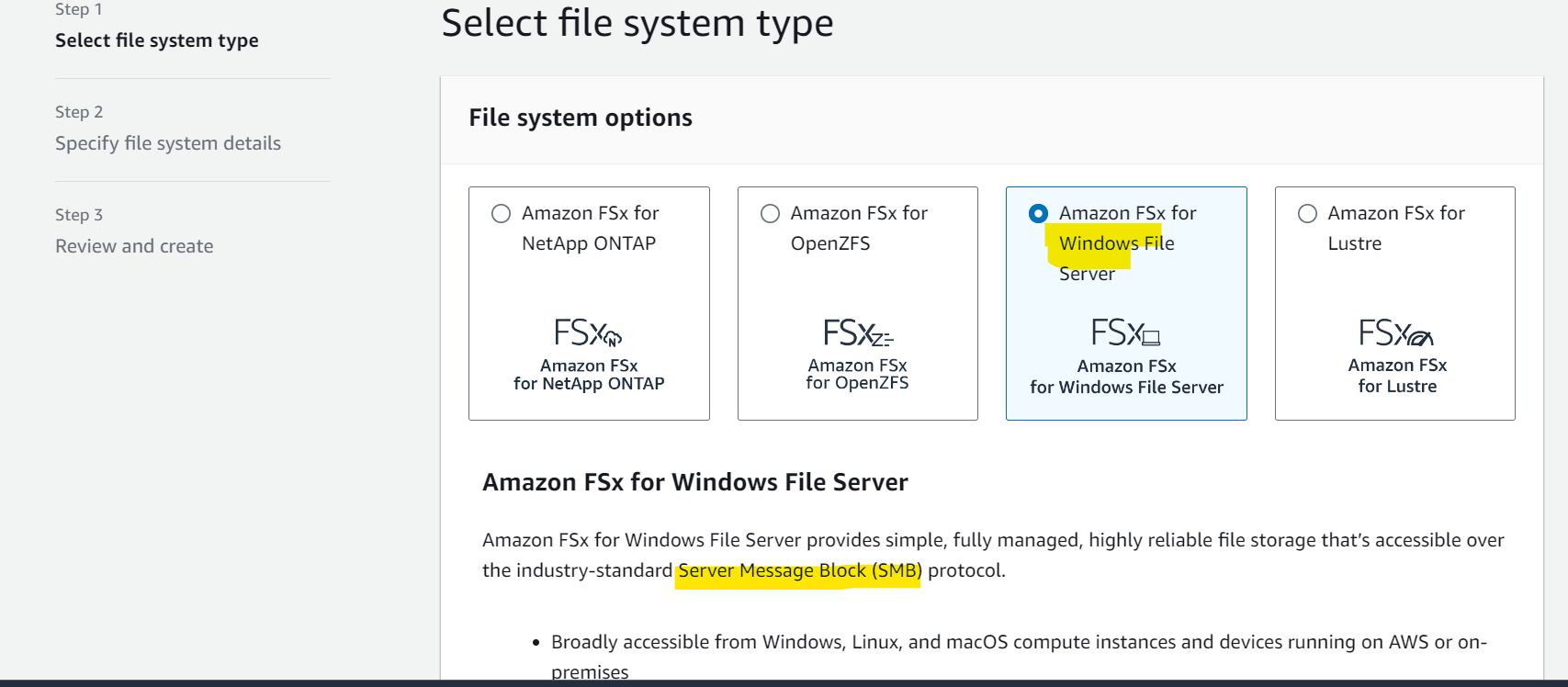Click the 'Amazon FSx for Lustre' caption under logo
The image size is (1568, 687).
click(x=1397, y=376)
